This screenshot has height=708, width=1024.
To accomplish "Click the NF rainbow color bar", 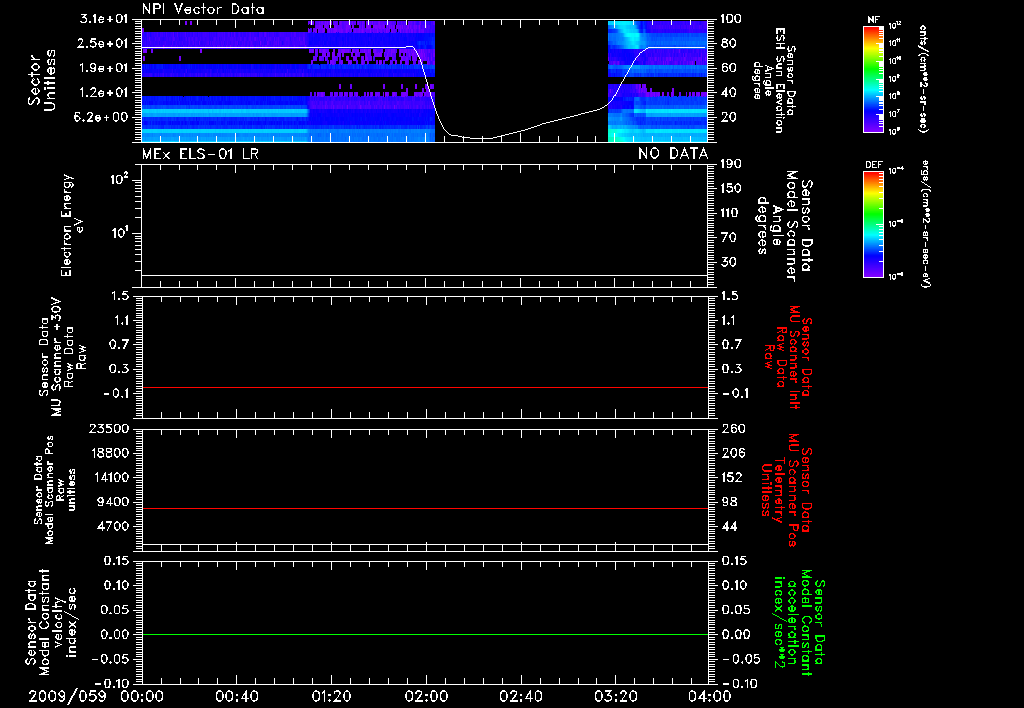I will pyautogui.click(x=873, y=79).
